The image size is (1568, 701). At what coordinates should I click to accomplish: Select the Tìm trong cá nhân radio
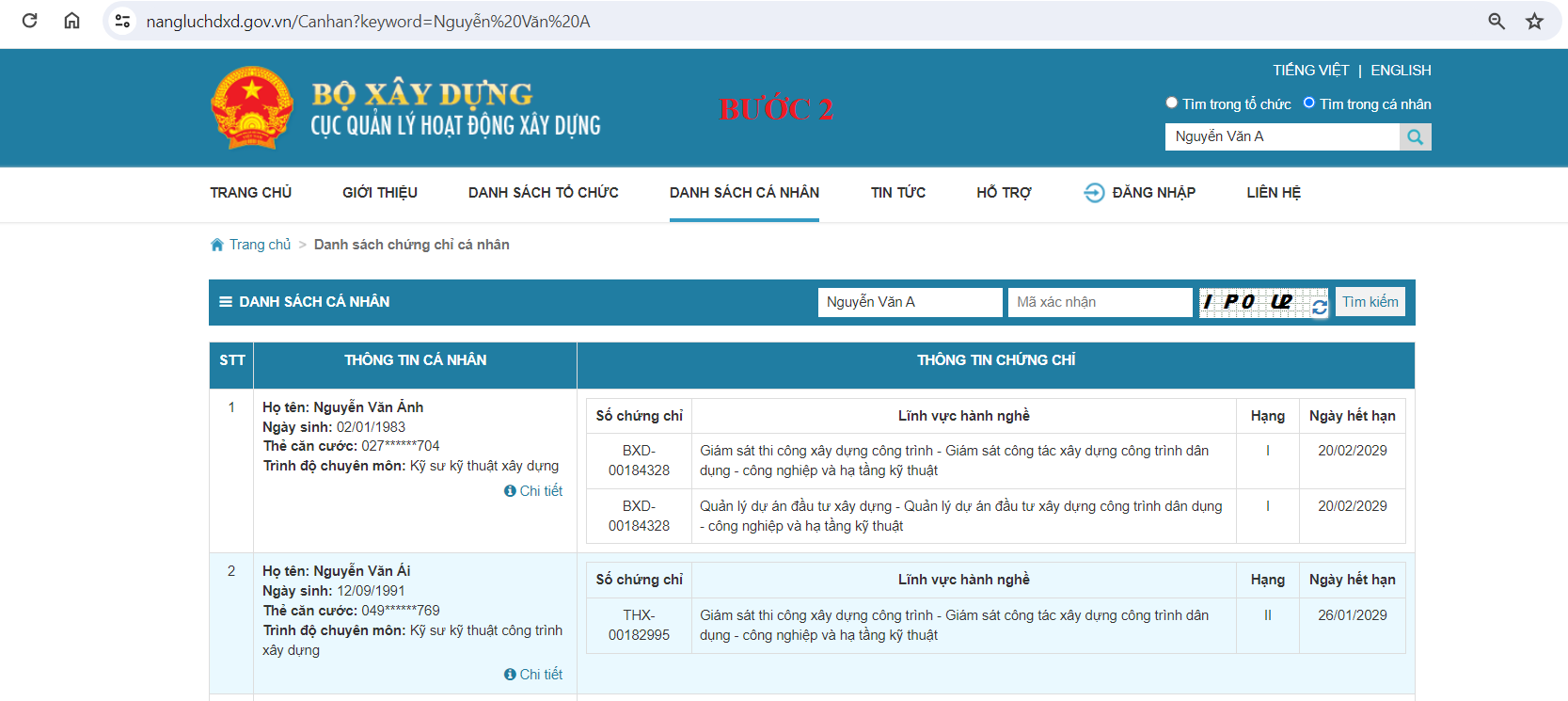click(1308, 104)
